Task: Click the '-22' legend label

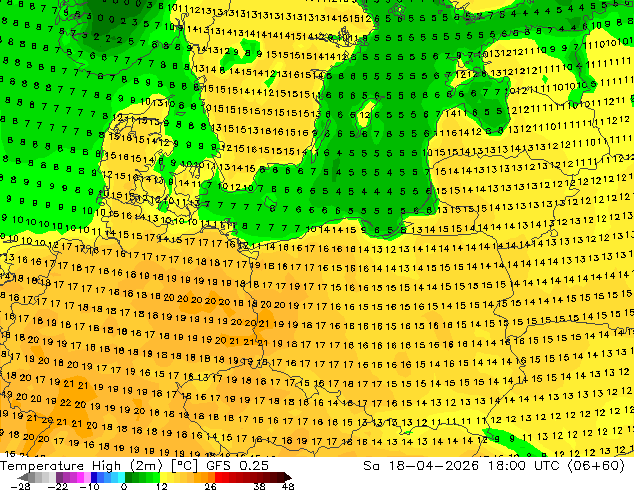Action: click(57, 486)
